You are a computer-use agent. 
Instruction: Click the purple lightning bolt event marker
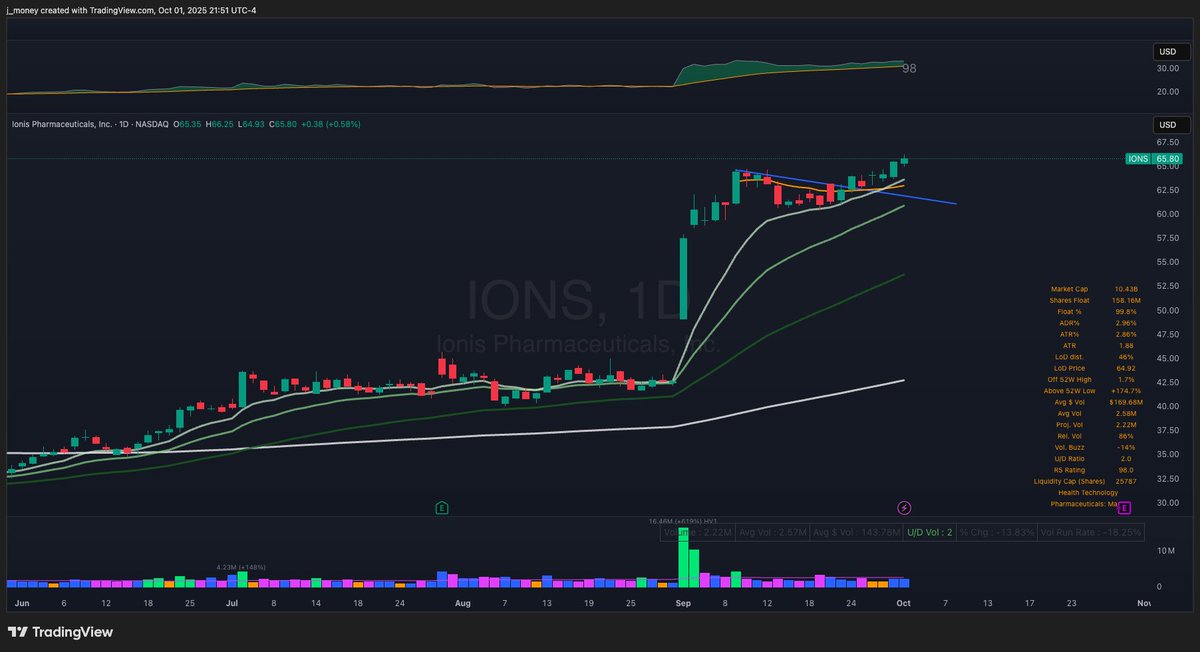[904, 508]
